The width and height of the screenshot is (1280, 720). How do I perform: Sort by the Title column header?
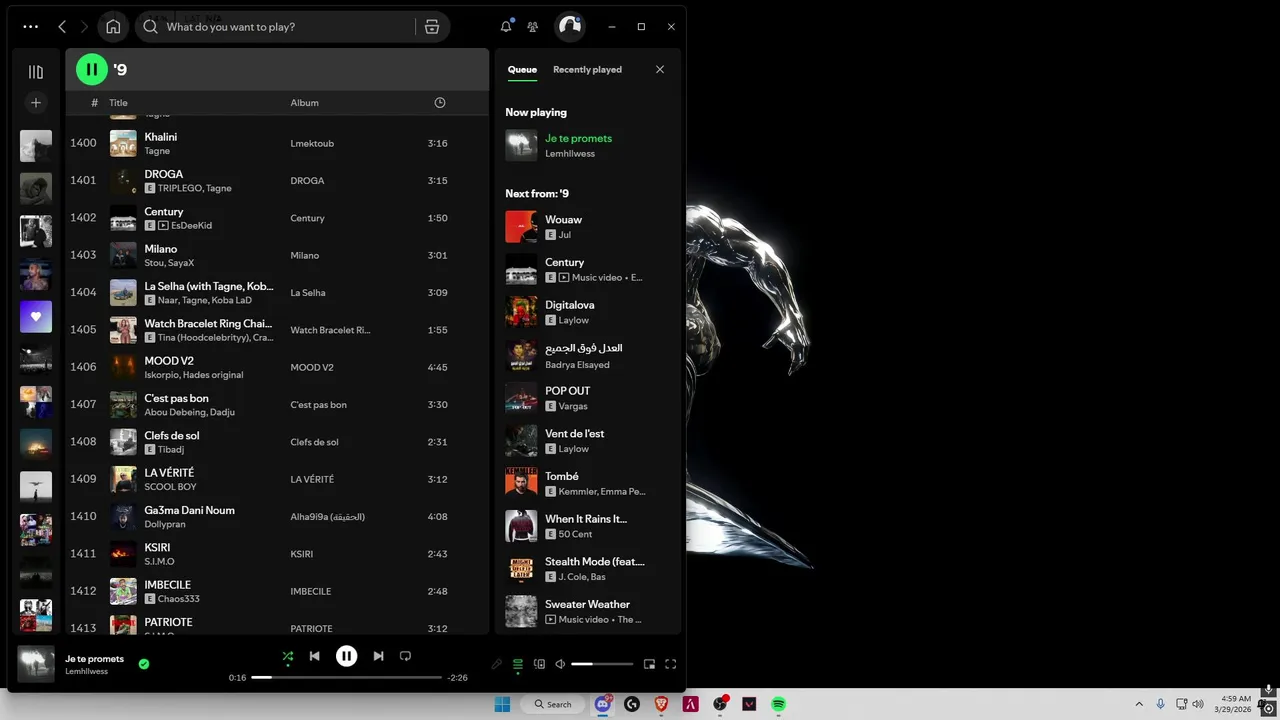tap(118, 103)
